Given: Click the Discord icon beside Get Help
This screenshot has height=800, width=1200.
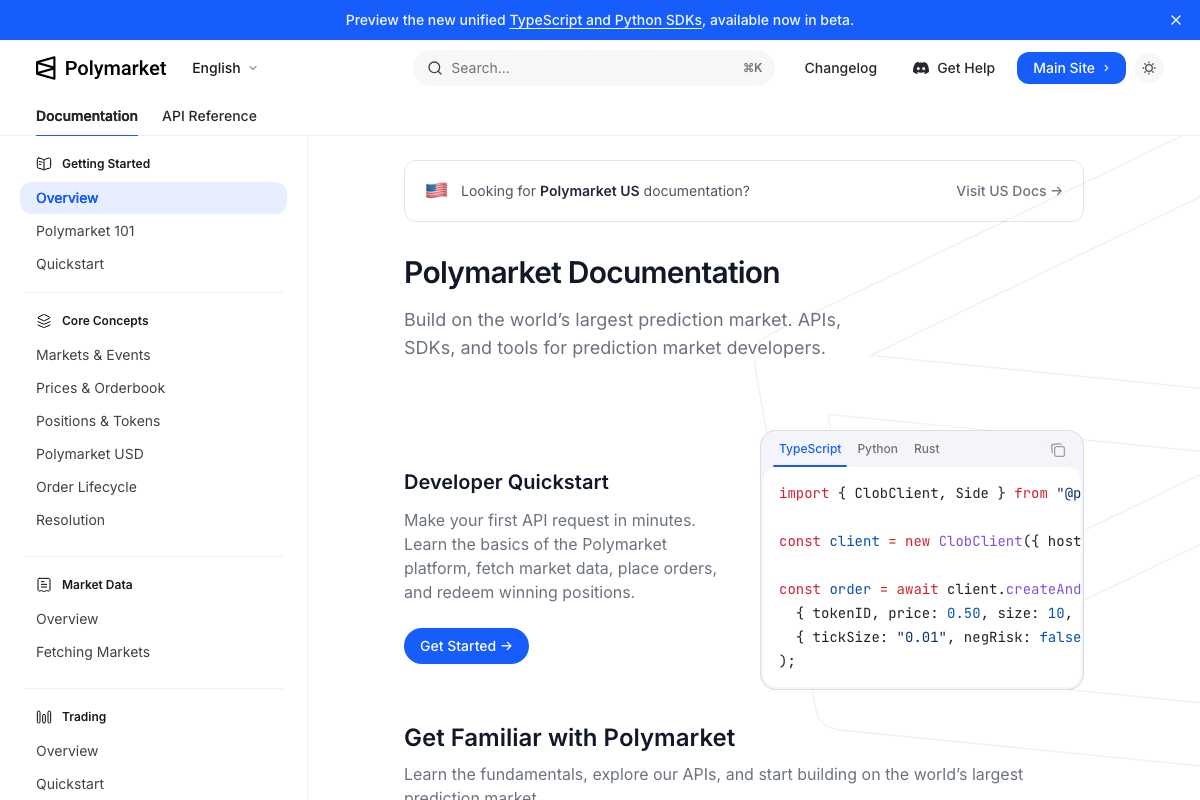Looking at the screenshot, I should tap(921, 68).
